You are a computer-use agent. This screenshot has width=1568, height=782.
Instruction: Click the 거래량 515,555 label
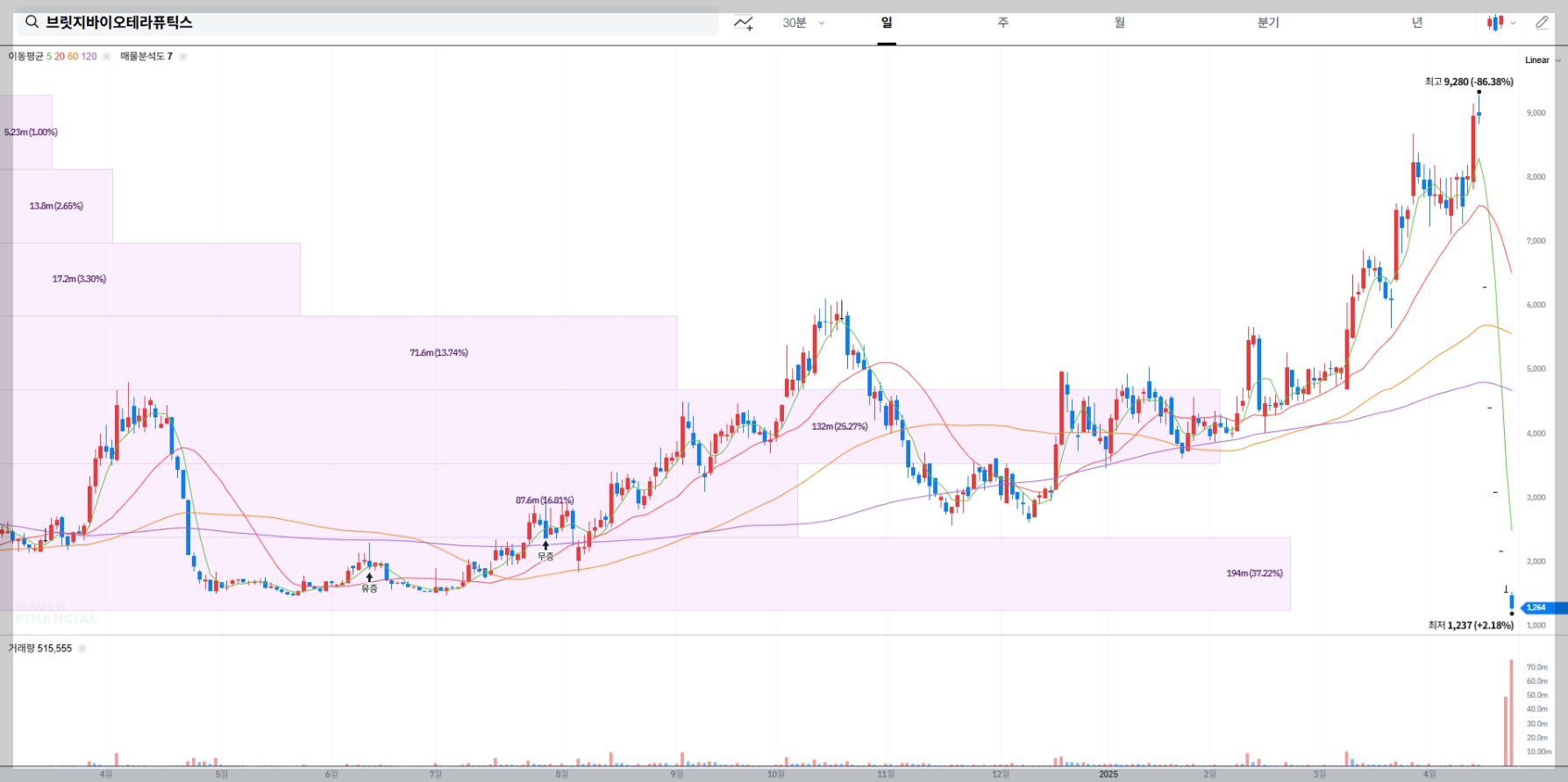pyautogui.click(x=40, y=649)
